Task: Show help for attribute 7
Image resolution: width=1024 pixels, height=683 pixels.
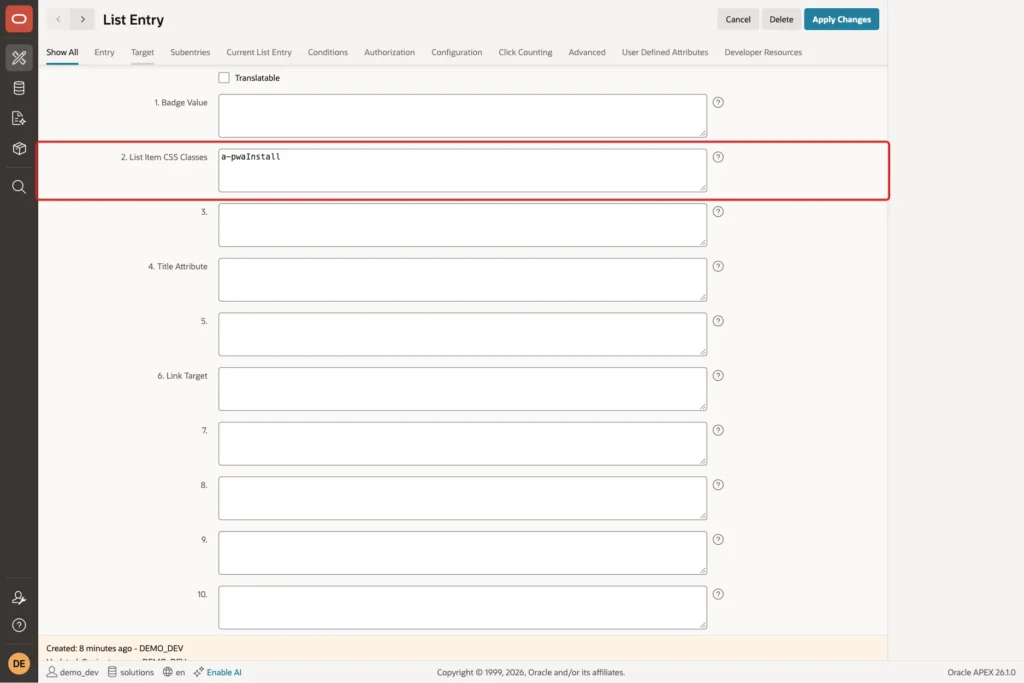Action: tap(718, 430)
